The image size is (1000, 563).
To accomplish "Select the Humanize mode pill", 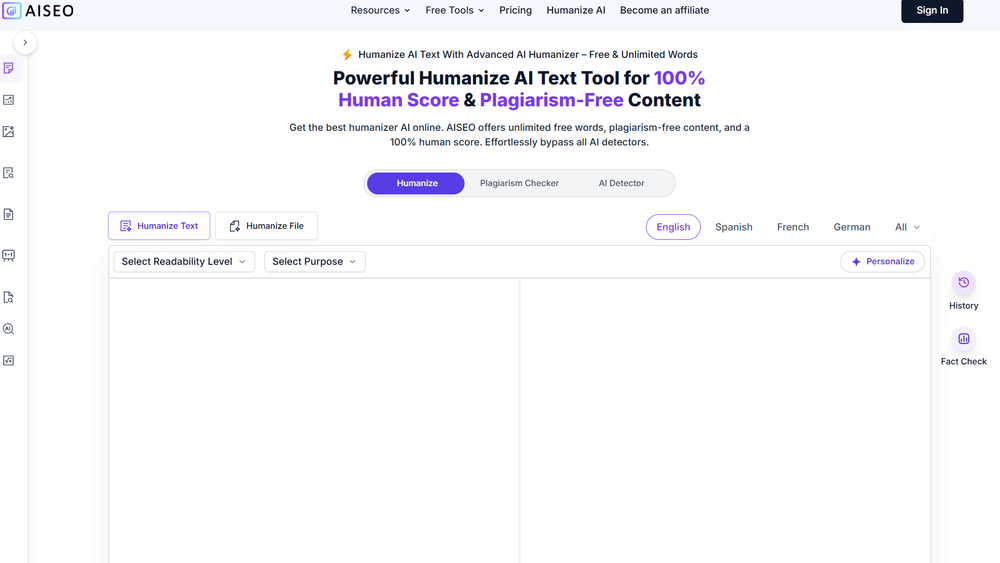I will point(416,183).
